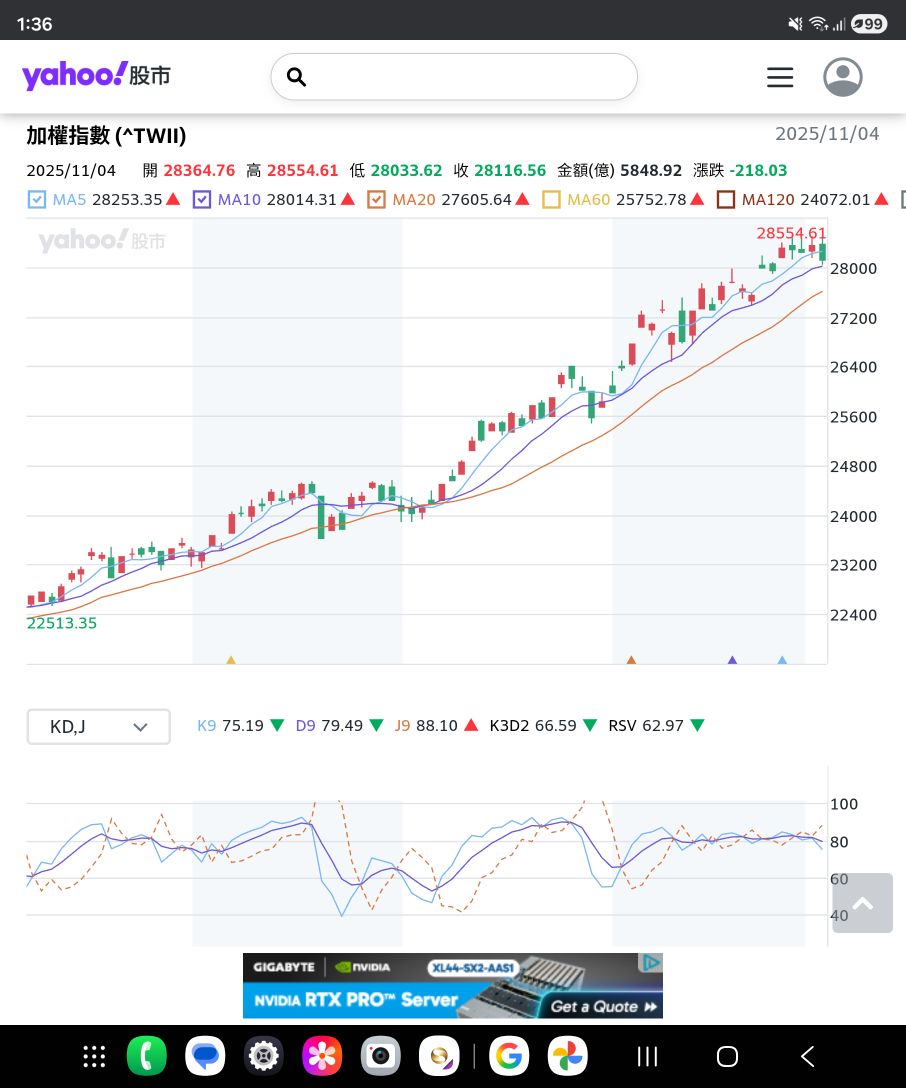Viewport: 906px width, 1088px height.
Task: Uncheck the MA5 moving average checkbox
Action: coord(36,200)
